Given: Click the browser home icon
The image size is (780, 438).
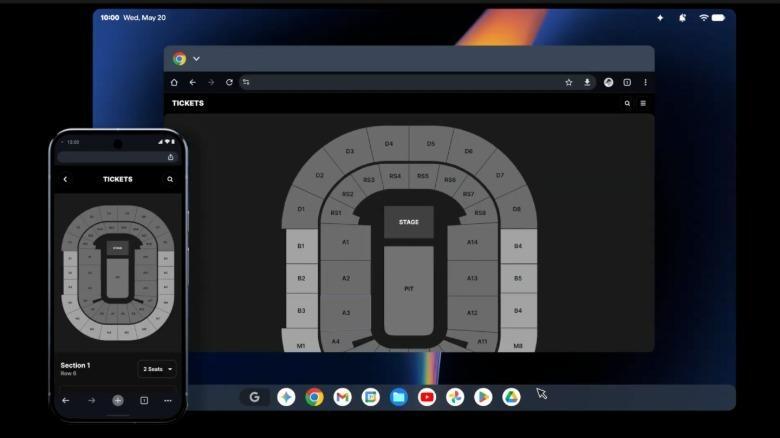Looking at the screenshot, I should point(174,82).
